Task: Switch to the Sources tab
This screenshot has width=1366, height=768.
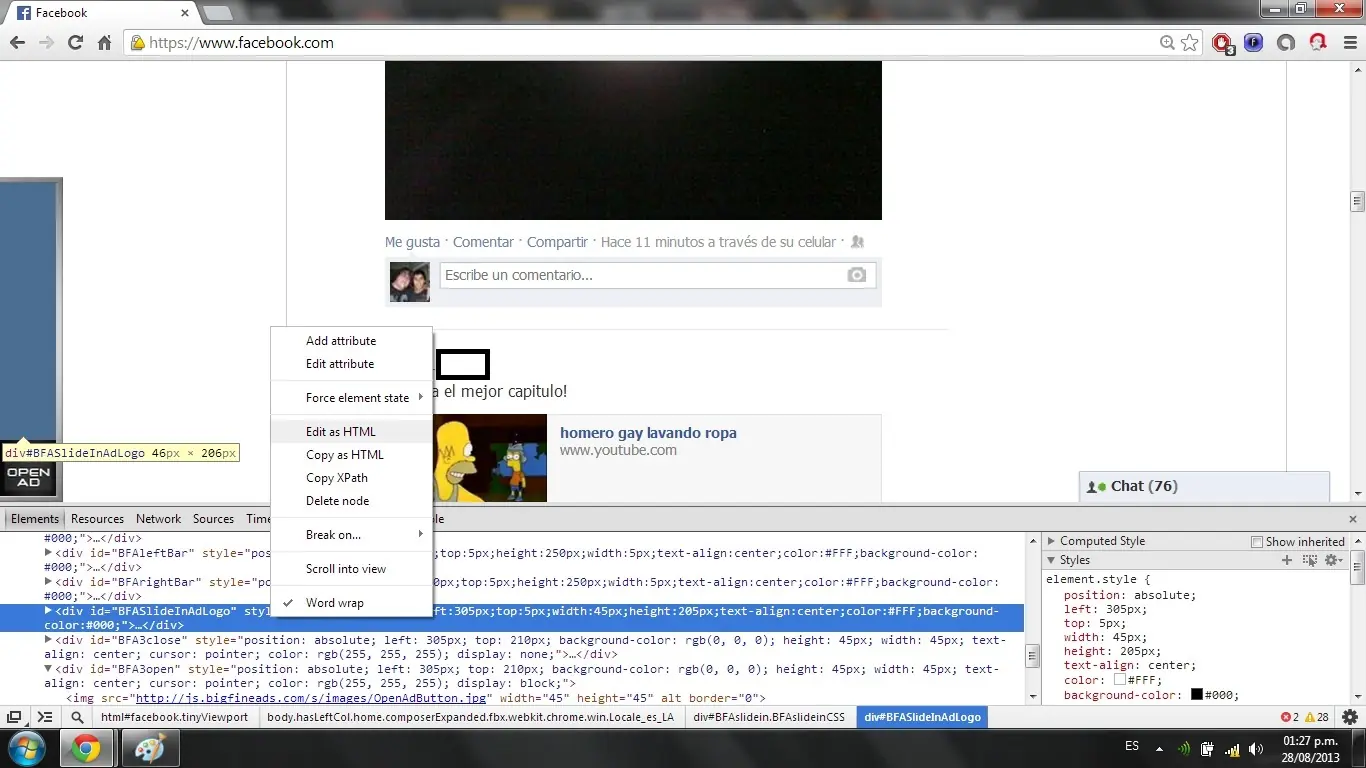Action: click(213, 519)
